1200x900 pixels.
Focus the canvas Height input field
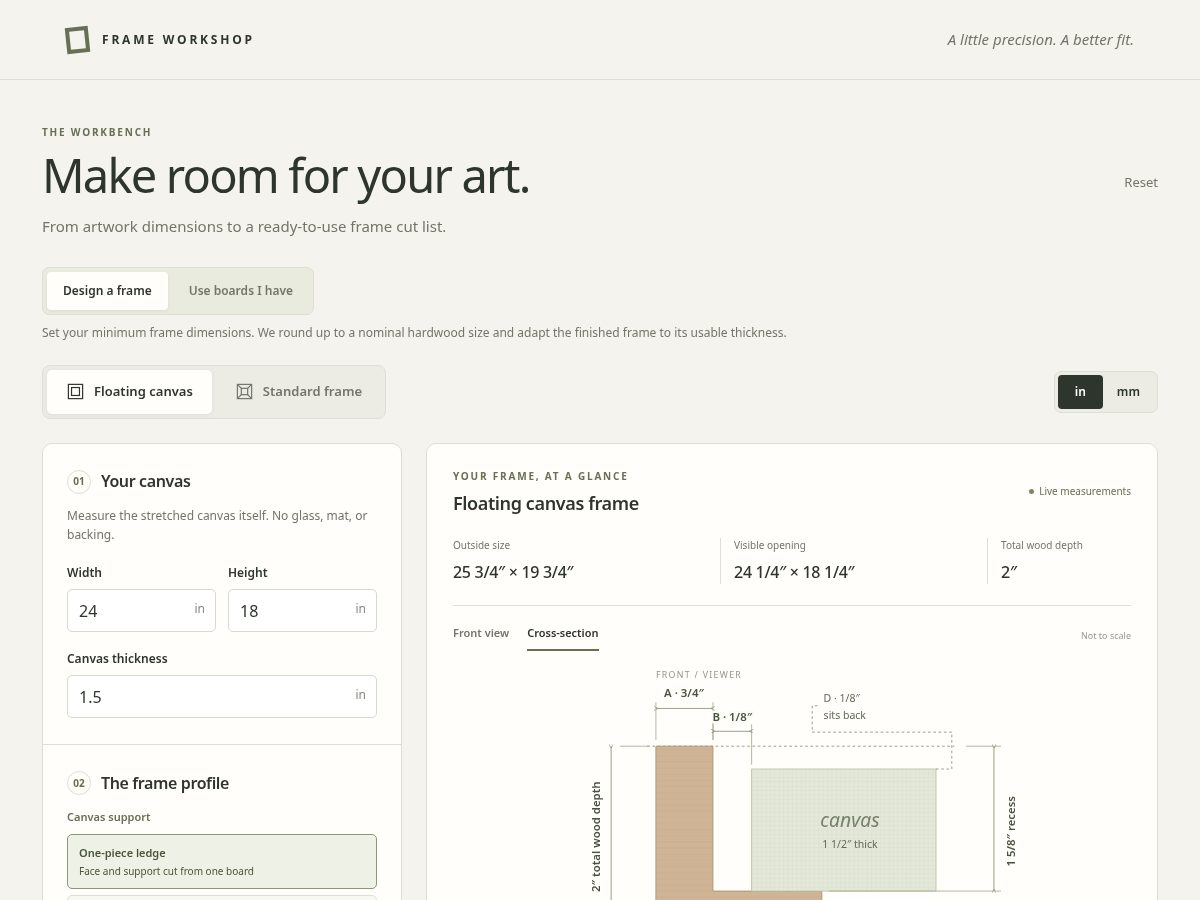302,610
